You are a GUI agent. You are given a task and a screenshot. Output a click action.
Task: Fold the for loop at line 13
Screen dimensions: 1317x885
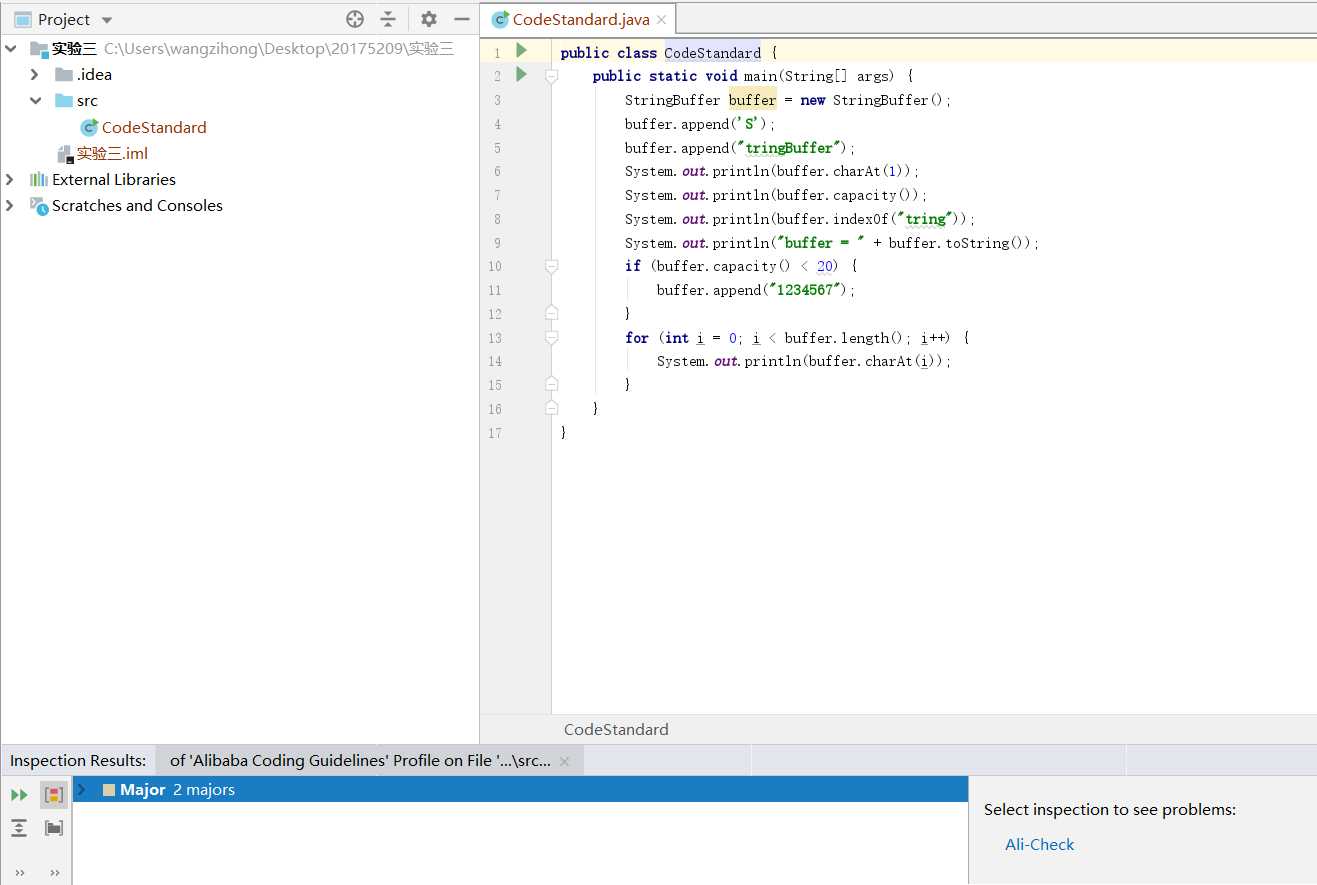tap(551, 338)
